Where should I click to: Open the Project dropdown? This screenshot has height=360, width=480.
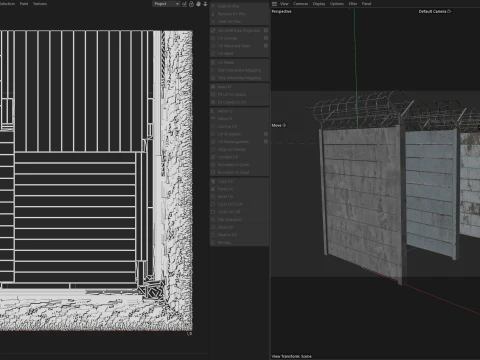click(x=166, y=4)
